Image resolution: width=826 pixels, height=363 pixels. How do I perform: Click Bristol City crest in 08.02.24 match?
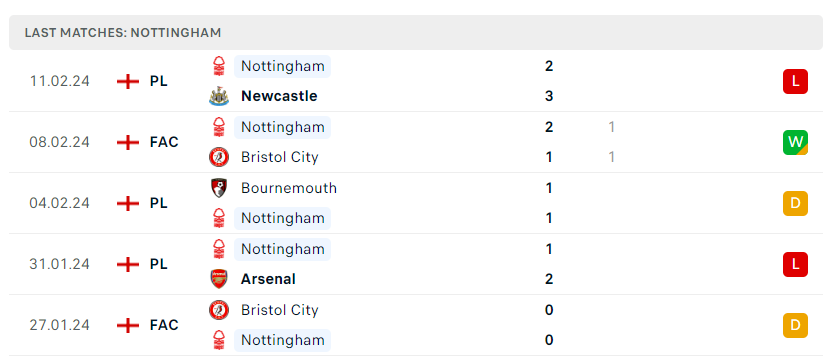tap(219, 157)
